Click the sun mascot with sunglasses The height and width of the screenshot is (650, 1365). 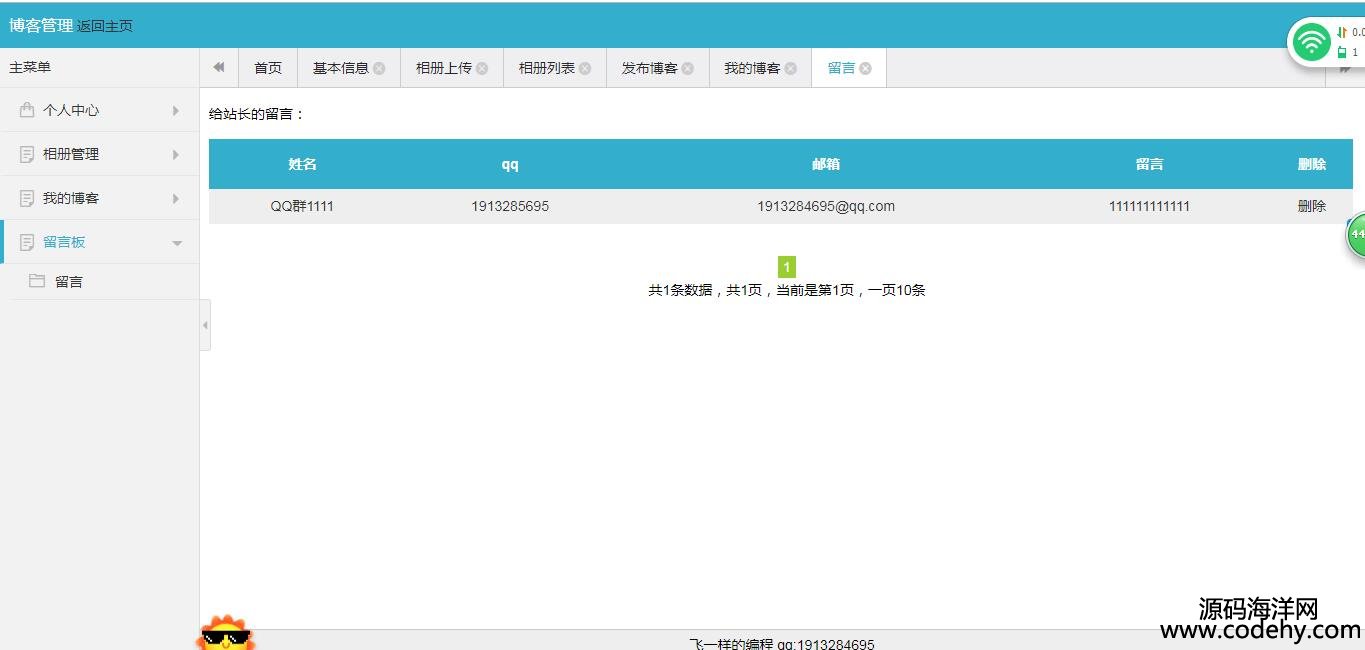pyautogui.click(x=226, y=635)
